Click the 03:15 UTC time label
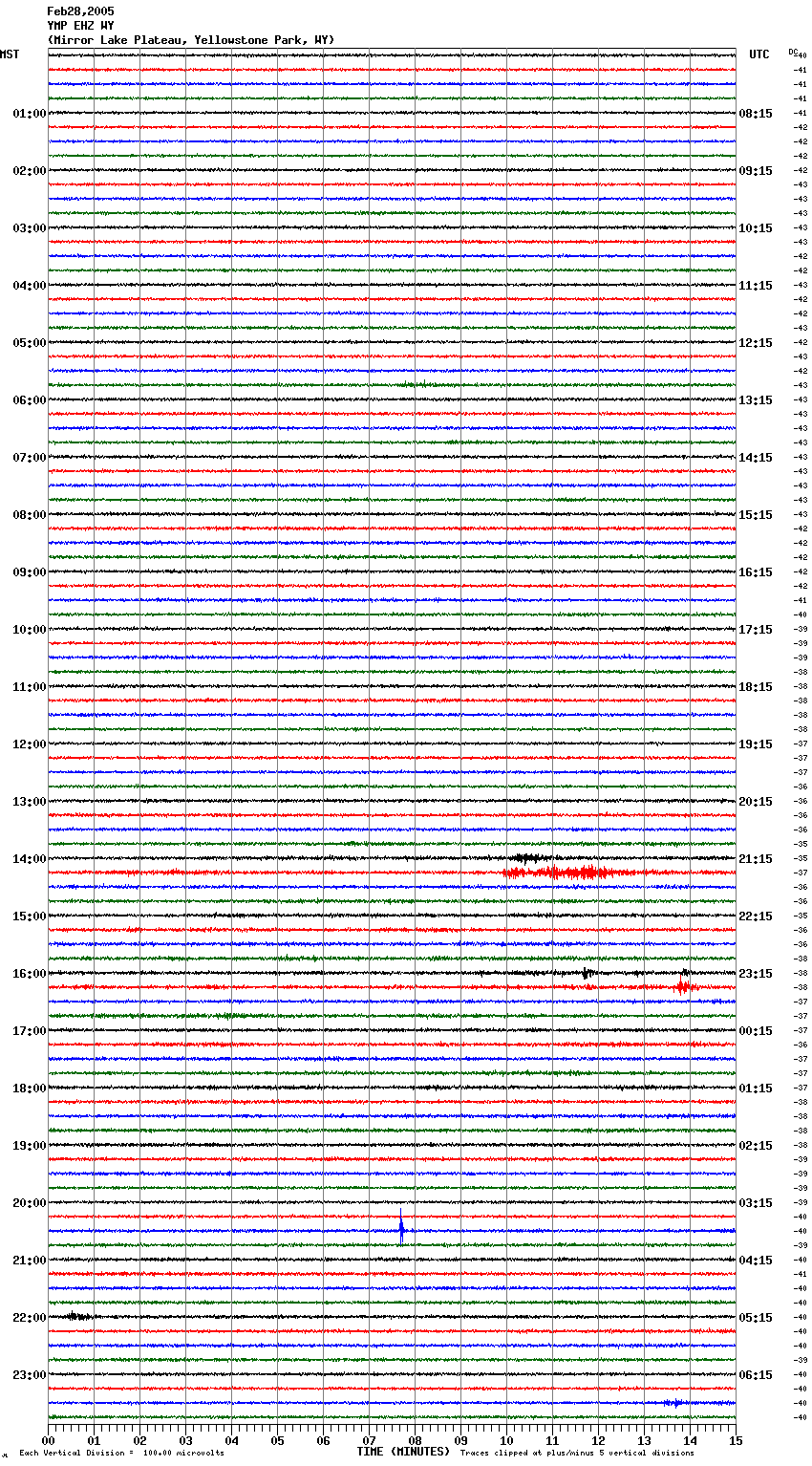Image resolution: width=812 pixels, height=1466 pixels. tap(756, 1203)
